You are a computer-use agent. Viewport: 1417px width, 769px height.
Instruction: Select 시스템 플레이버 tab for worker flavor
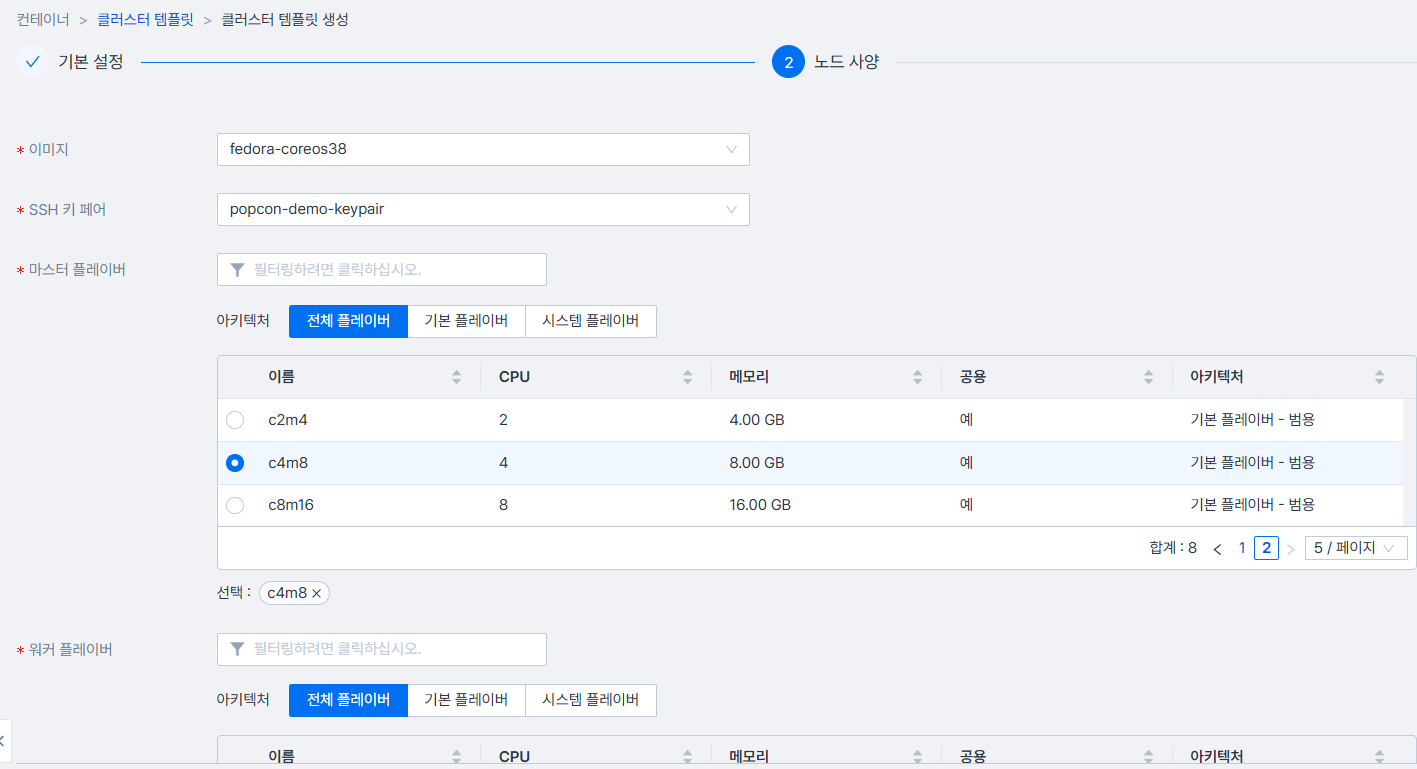[590, 700]
